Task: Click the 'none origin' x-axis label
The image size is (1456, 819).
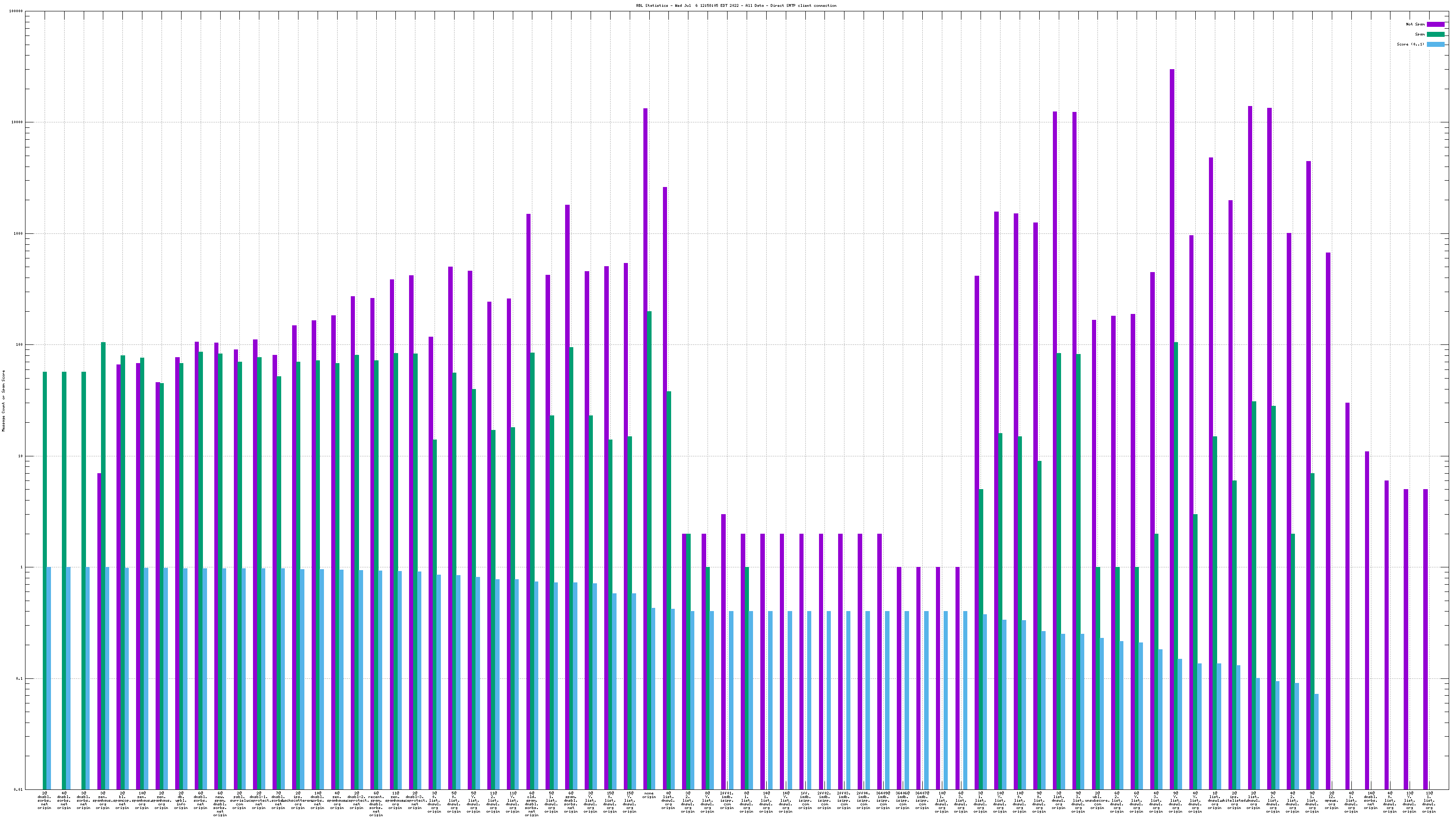Action: tap(649, 795)
